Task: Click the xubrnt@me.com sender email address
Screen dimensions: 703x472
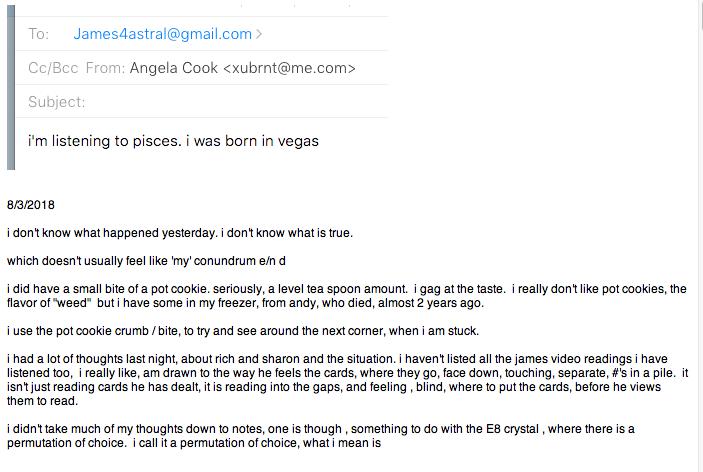Action: pos(289,68)
